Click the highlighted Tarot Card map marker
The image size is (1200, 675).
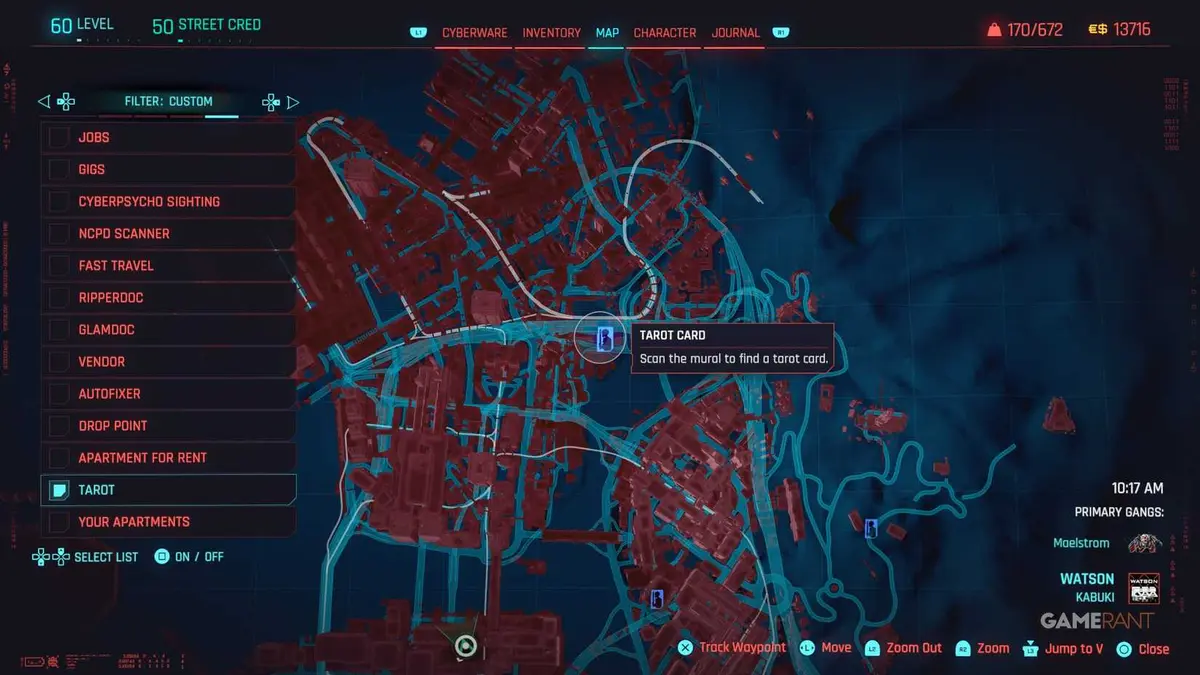[604, 340]
